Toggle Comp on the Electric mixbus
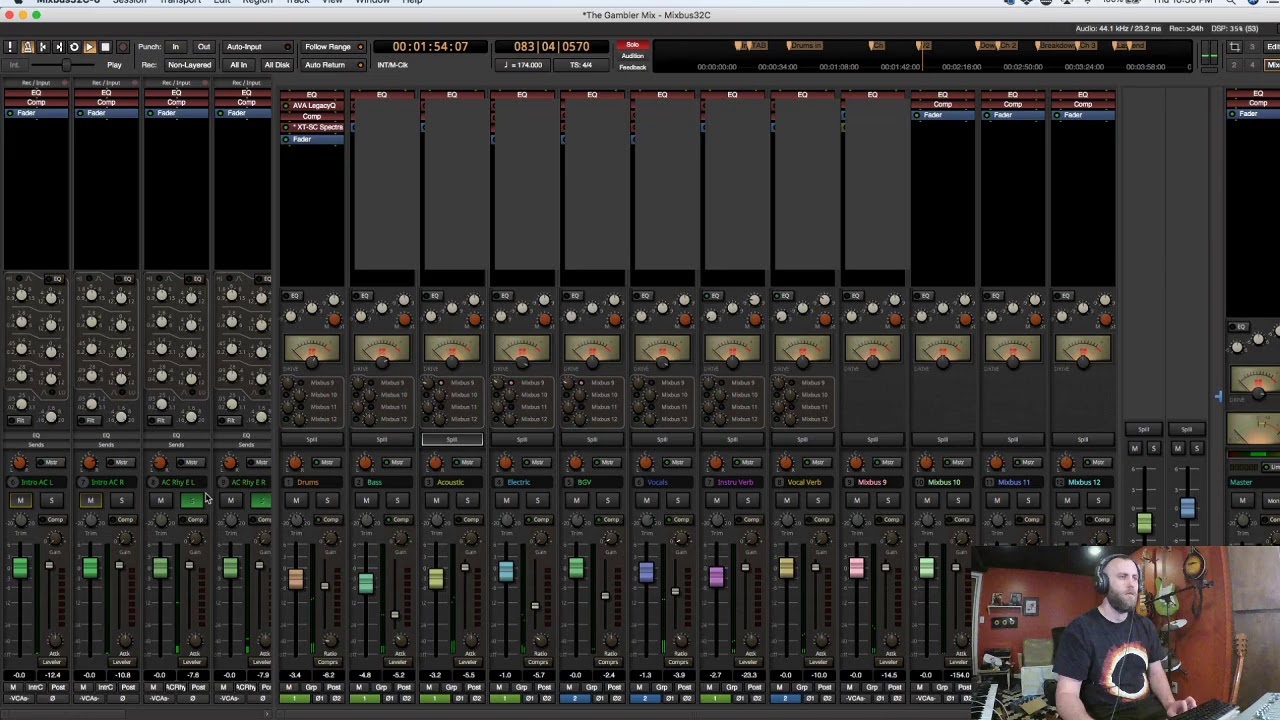Viewport: 1280px width, 720px height. coord(541,519)
